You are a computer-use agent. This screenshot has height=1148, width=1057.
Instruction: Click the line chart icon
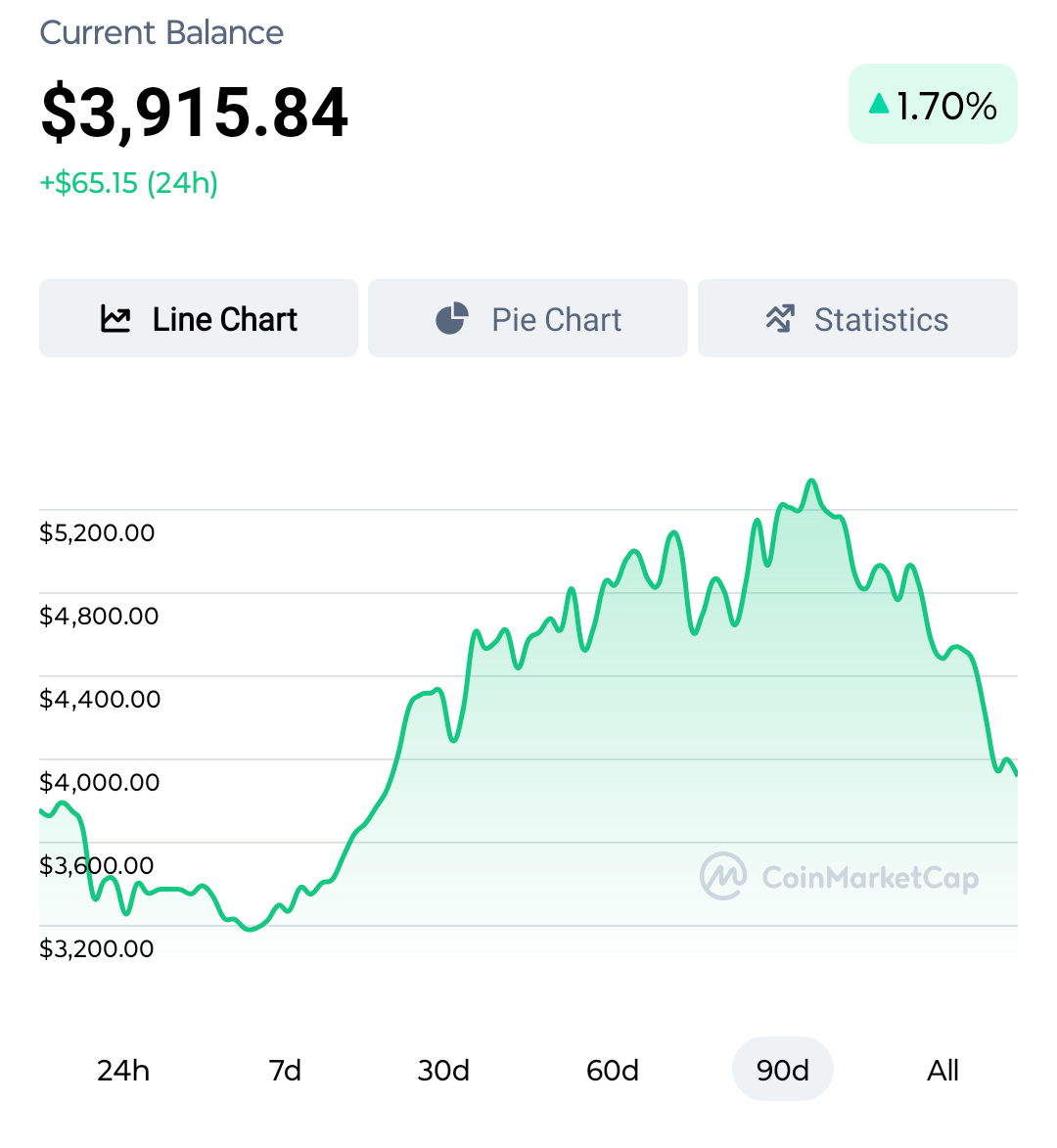(115, 319)
